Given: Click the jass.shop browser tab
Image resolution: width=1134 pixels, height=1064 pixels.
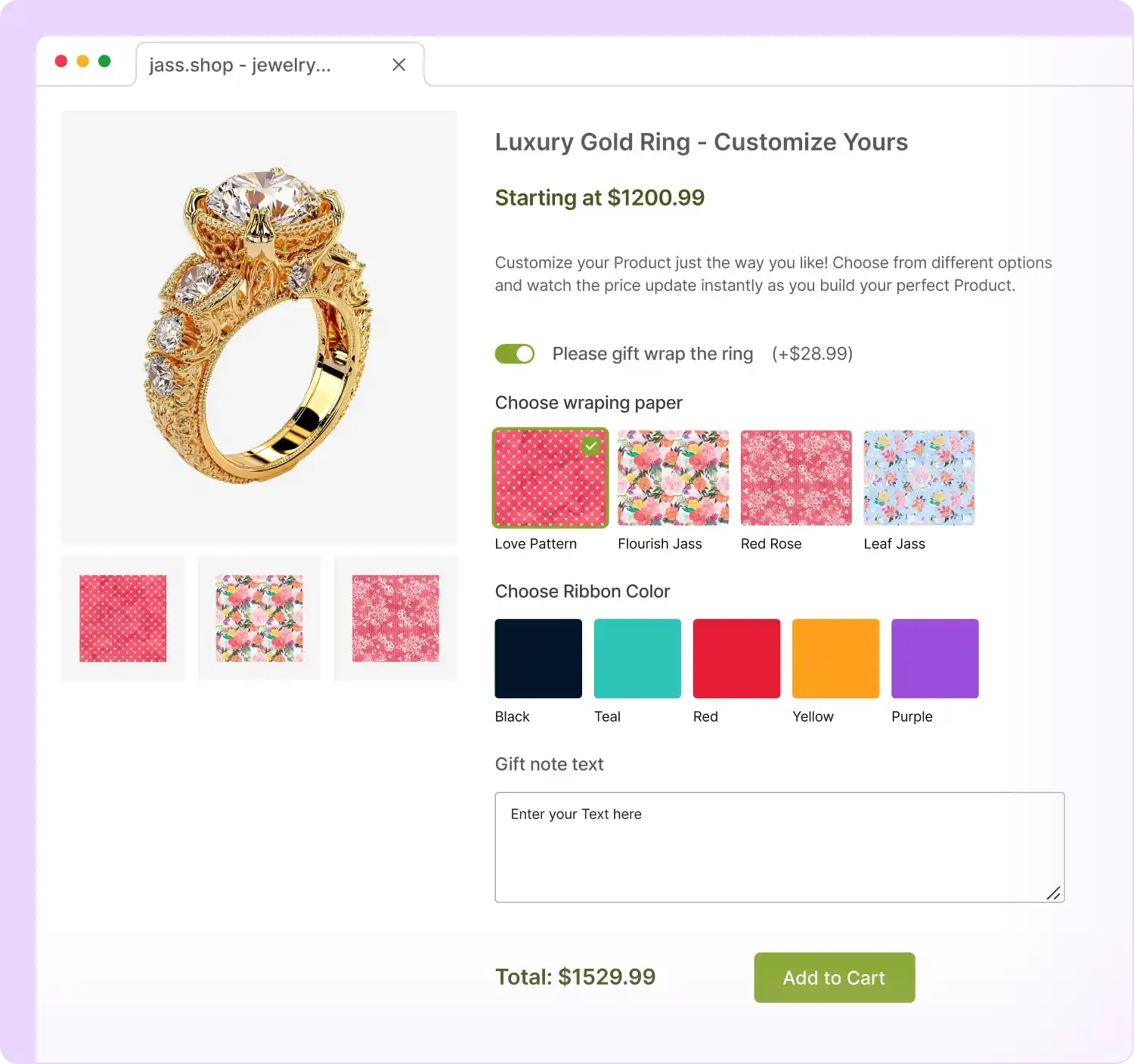Looking at the screenshot, I should click(x=239, y=65).
